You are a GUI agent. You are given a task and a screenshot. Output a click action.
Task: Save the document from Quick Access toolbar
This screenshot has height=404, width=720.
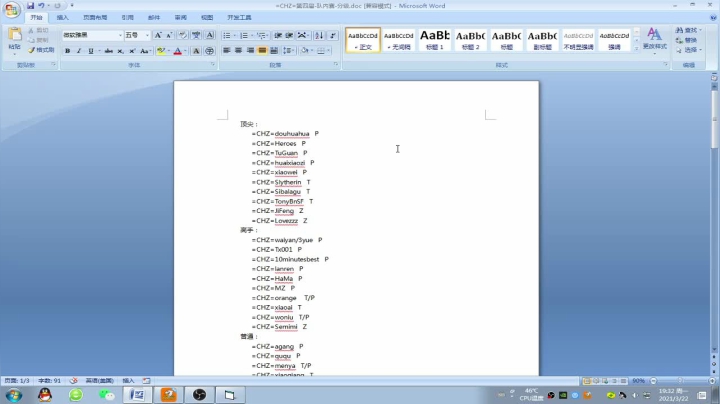(30, 6)
